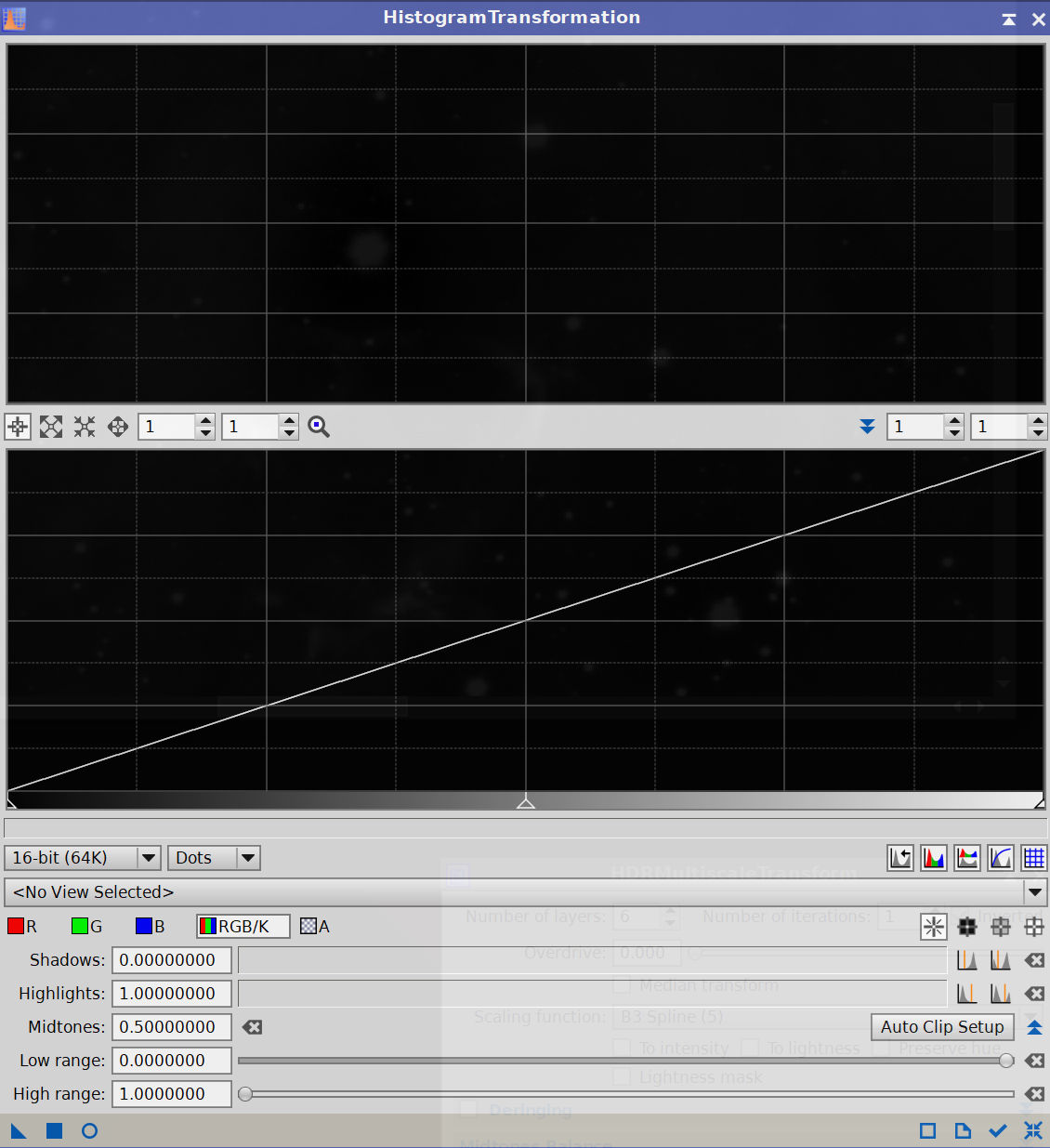Open the Dots graph style dropdown
Screen dimensions: 1050x1148
[x=214, y=858]
